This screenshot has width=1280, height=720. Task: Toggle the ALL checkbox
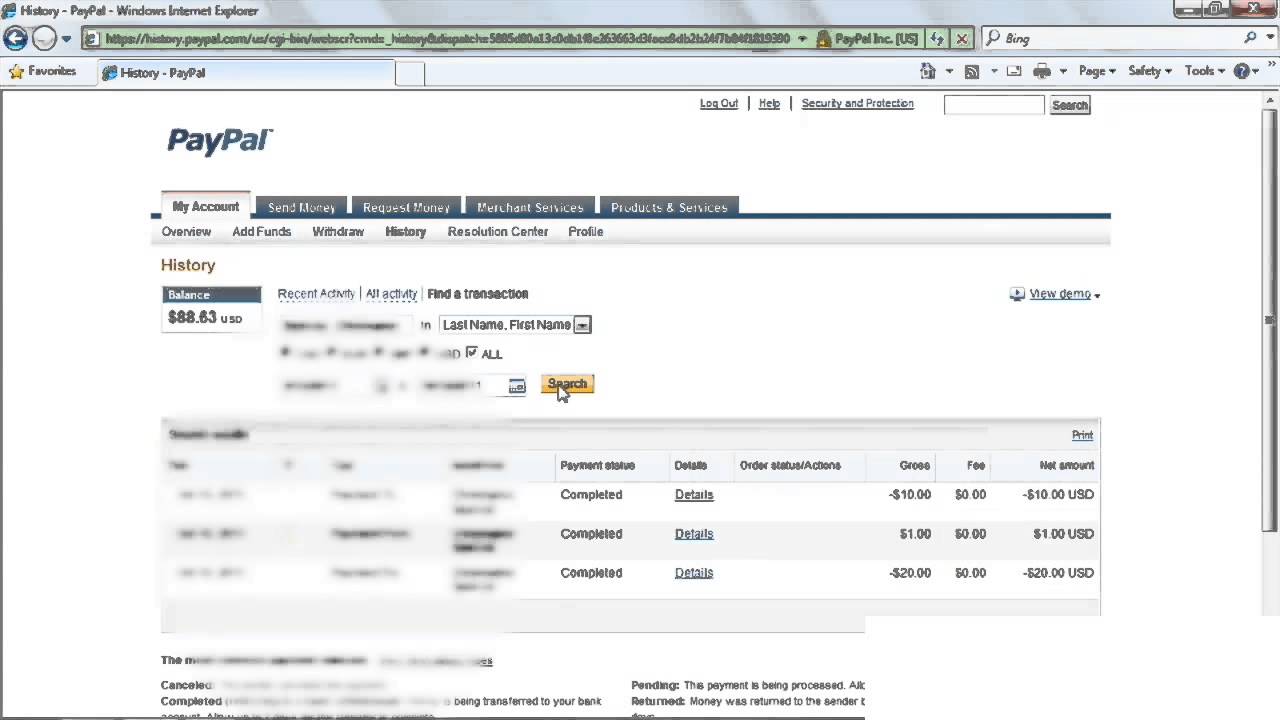(472, 353)
